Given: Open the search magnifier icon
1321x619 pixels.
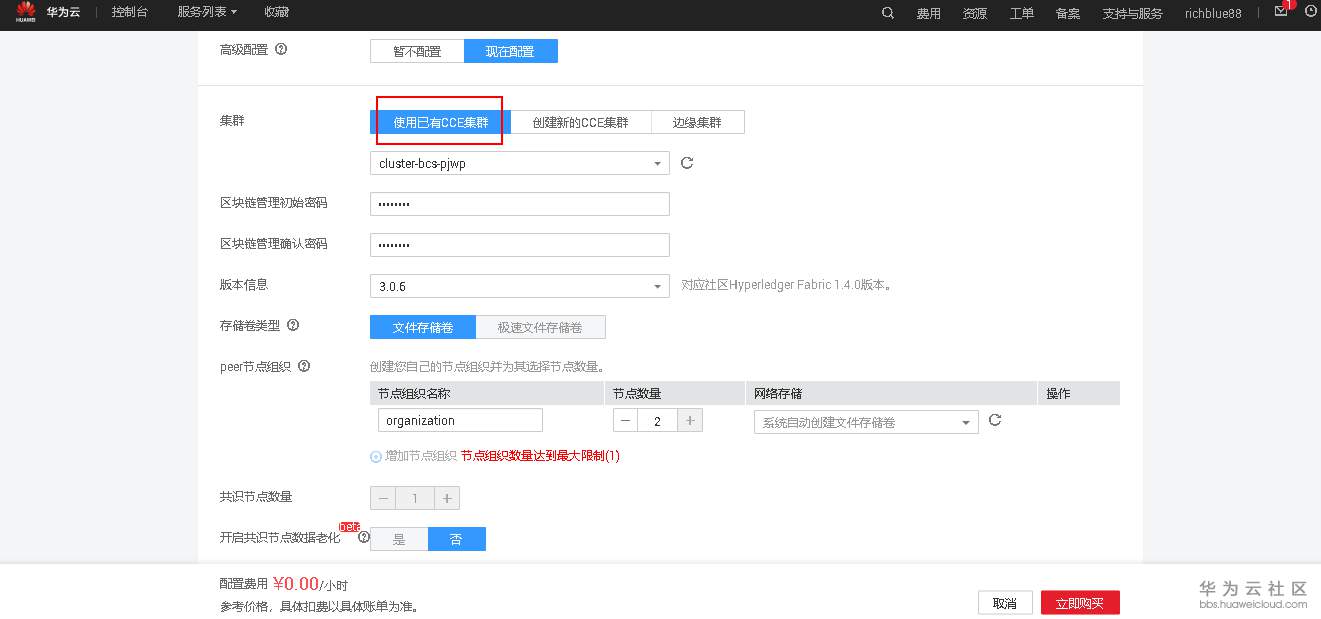Looking at the screenshot, I should pos(888,13).
